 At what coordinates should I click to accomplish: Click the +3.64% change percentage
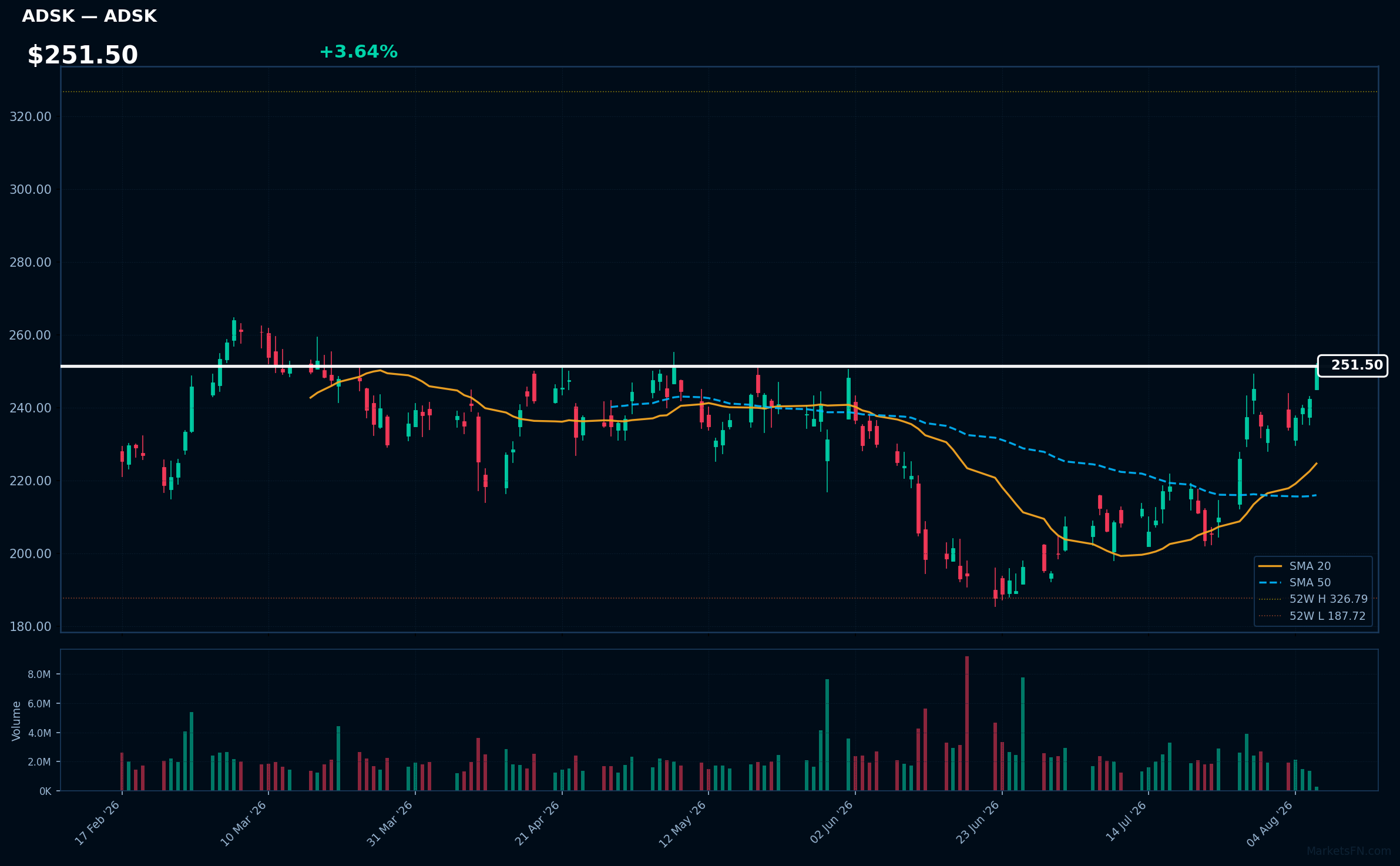tap(358, 52)
